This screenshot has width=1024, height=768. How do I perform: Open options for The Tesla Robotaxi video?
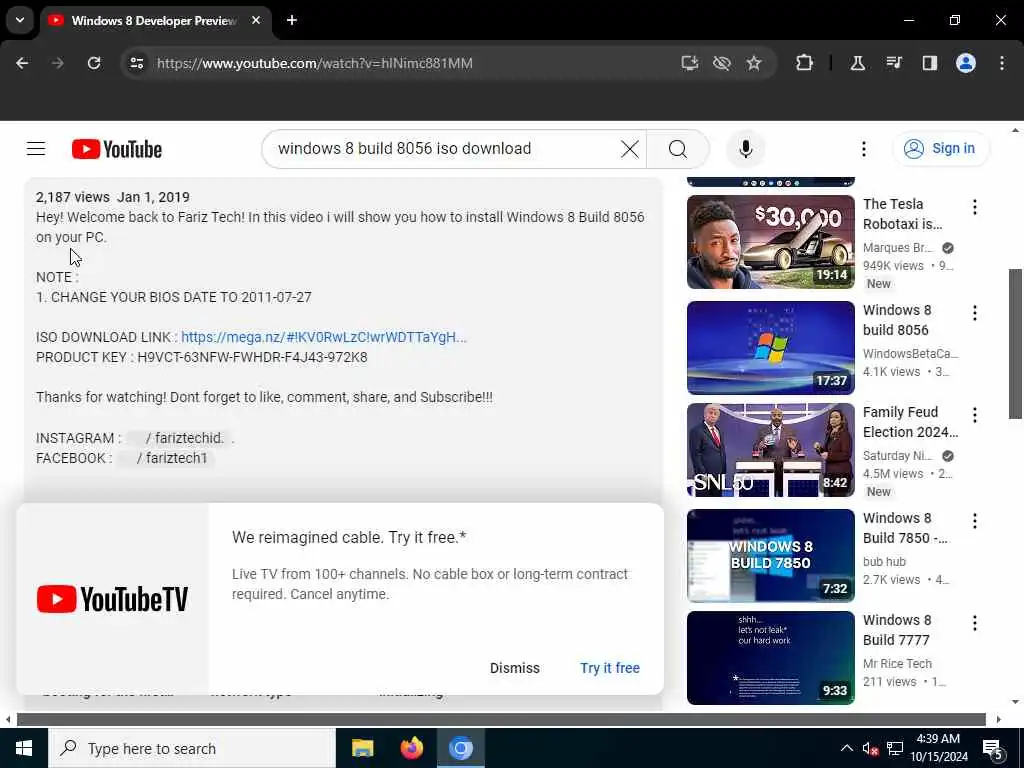[x=974, y=207]
